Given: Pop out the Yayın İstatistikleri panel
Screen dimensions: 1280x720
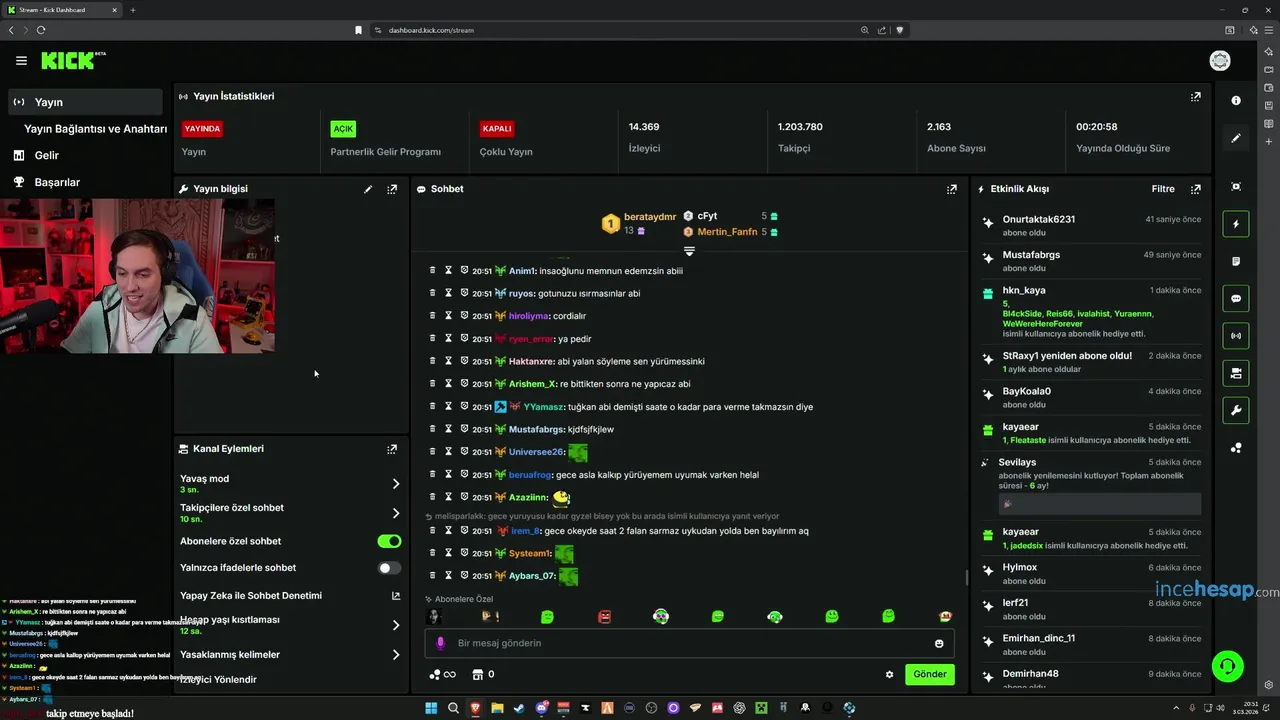Looking at the screenshot, I should coord(1195,97).
